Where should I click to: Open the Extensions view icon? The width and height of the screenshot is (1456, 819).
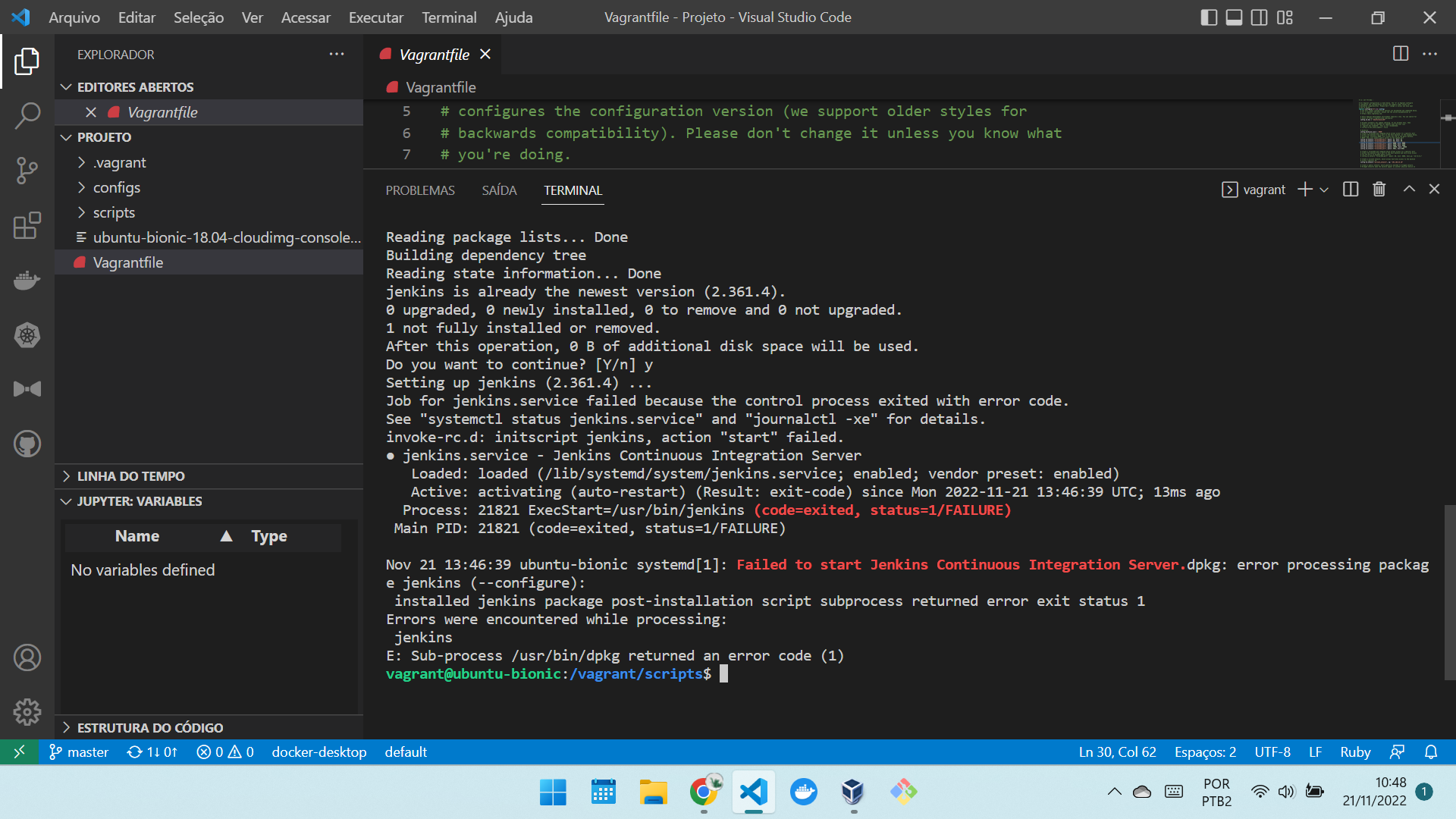[x=27, y=225]
